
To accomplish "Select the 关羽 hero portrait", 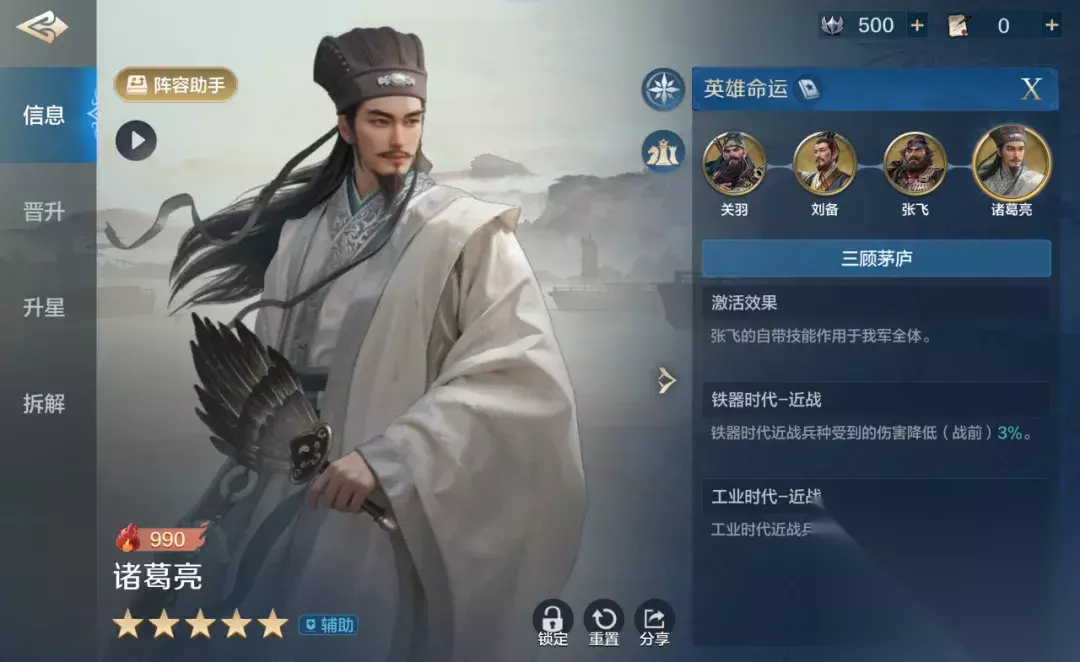I will pos(734,164).
